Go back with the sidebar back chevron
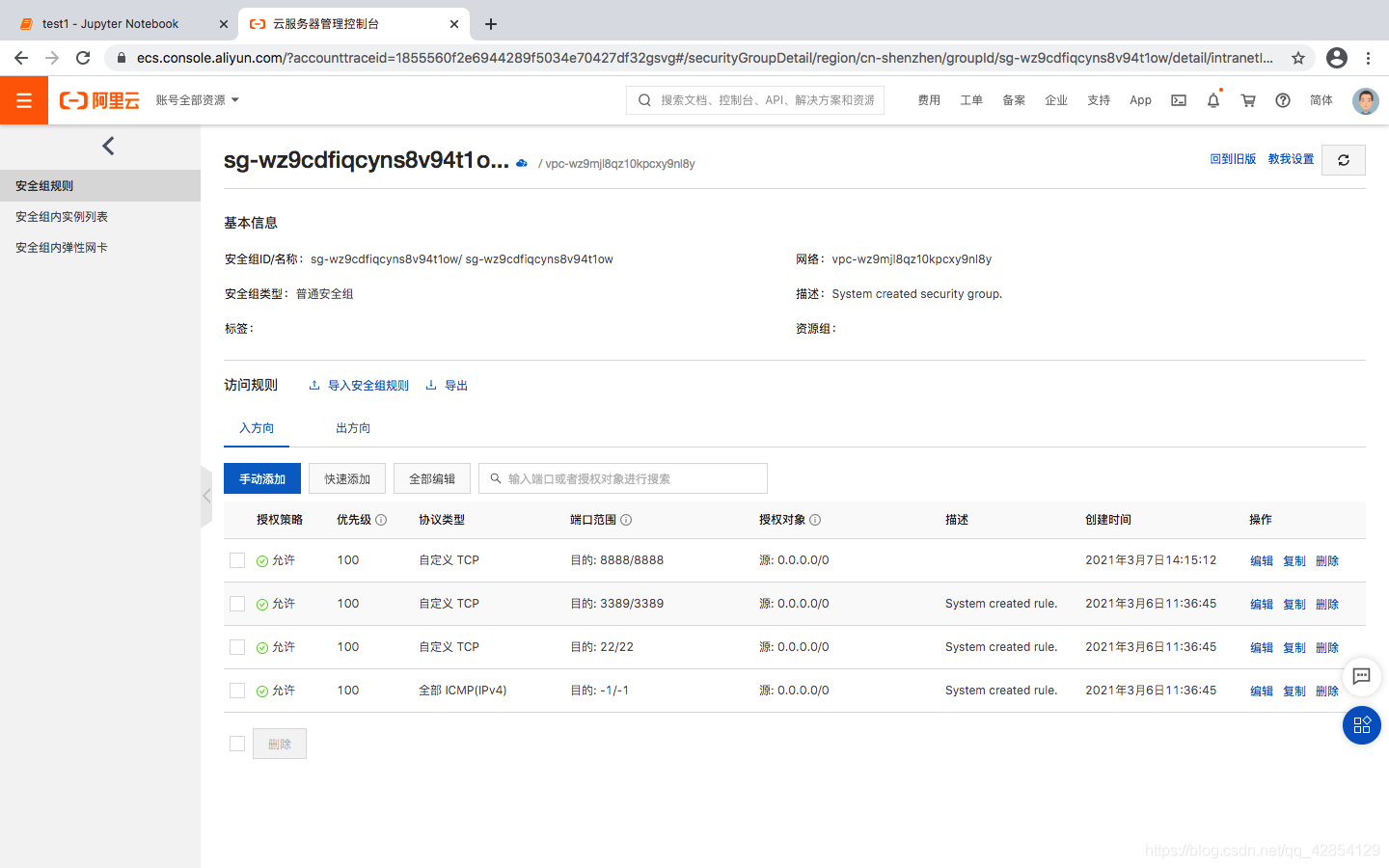The height and width of the screenshot is (868, 1389). (x=108, y=146)
